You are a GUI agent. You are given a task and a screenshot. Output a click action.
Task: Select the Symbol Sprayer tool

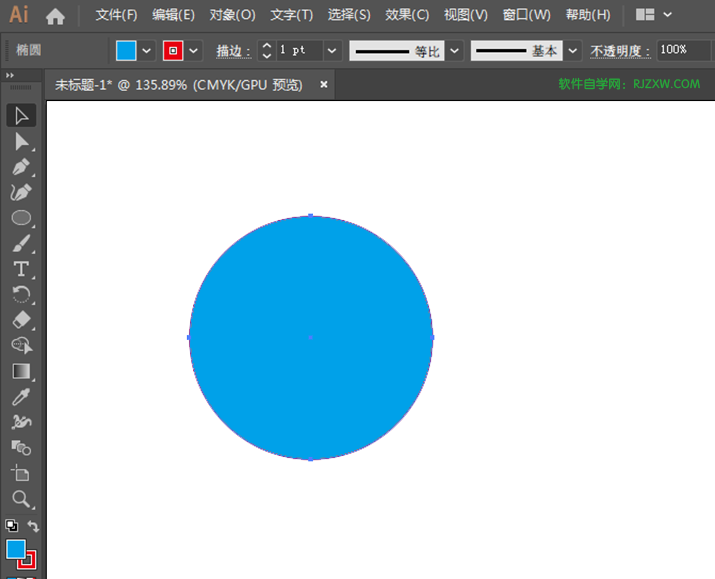[21, 422]
